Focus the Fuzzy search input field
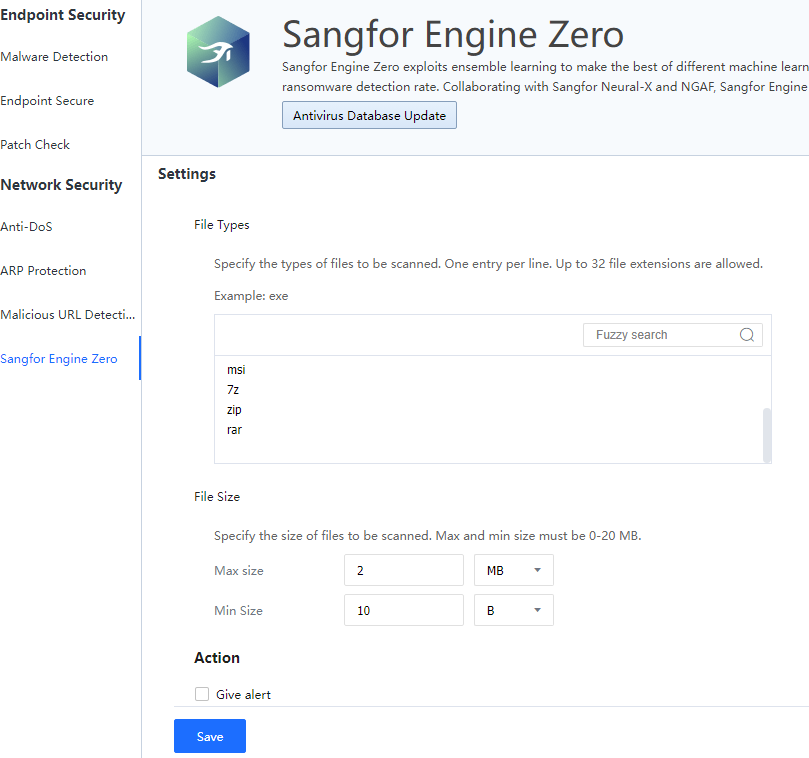This screenshot has height=758, width=809. (660, 335)
